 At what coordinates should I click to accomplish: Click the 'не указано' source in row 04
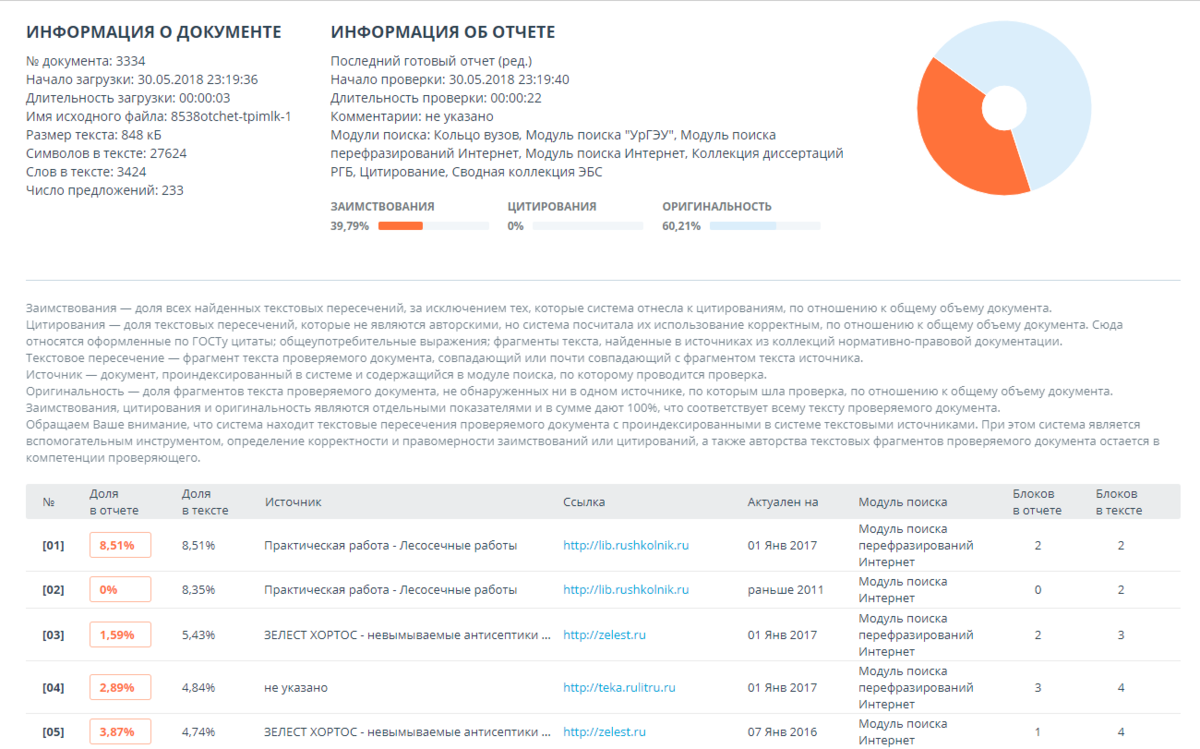(x=296, y=687)
